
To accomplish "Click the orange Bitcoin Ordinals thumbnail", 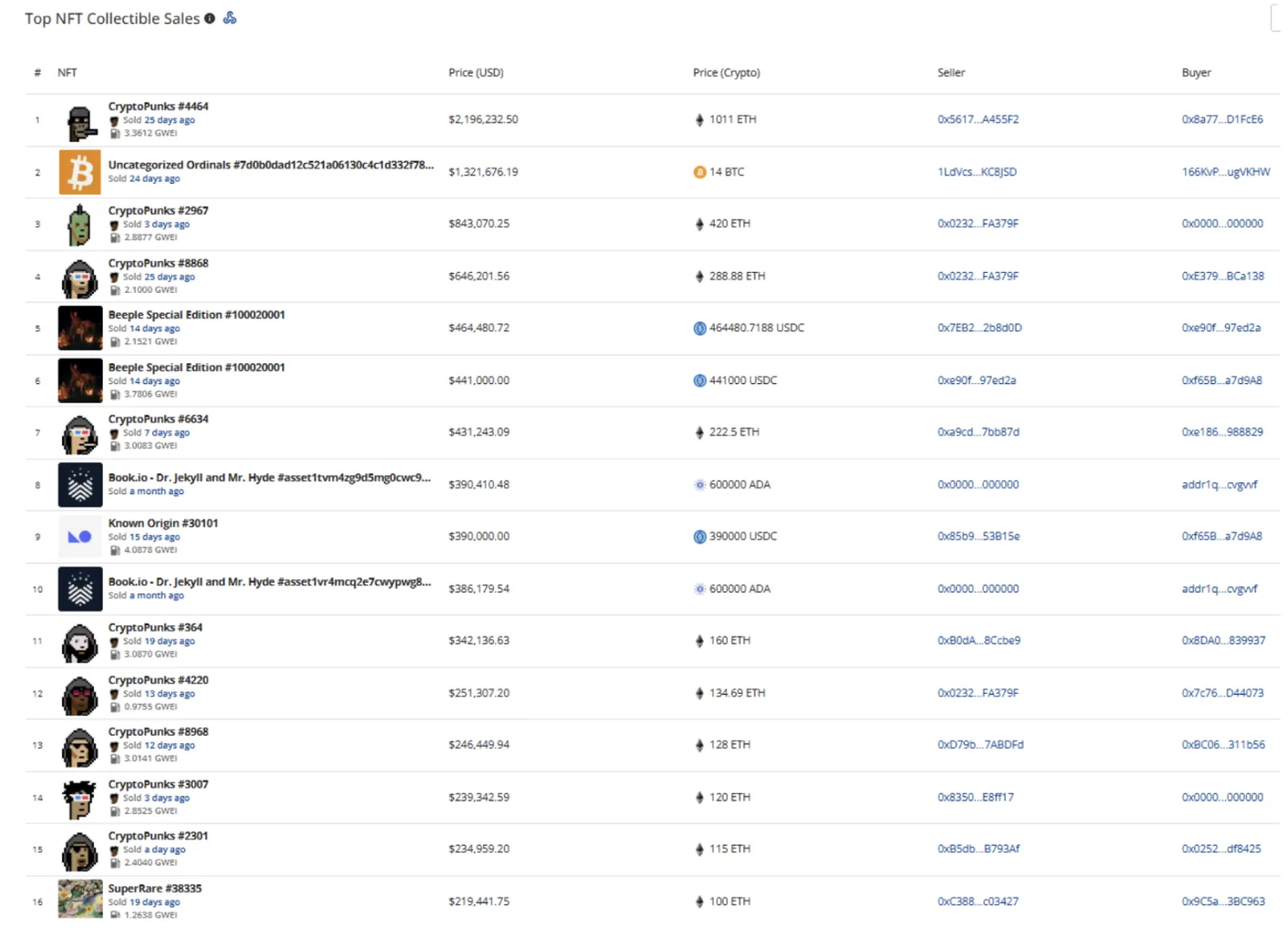I will click(x=80, y=172).
